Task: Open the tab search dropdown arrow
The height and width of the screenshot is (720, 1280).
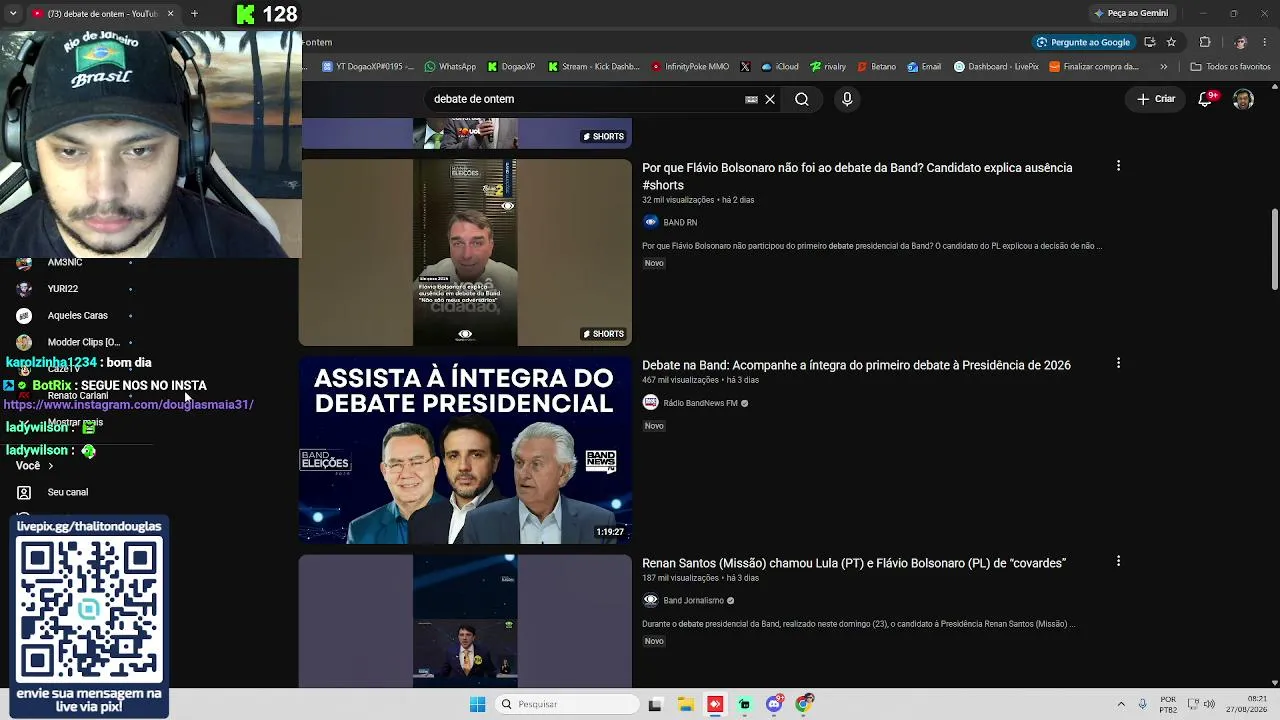Action: click(13, 13)
